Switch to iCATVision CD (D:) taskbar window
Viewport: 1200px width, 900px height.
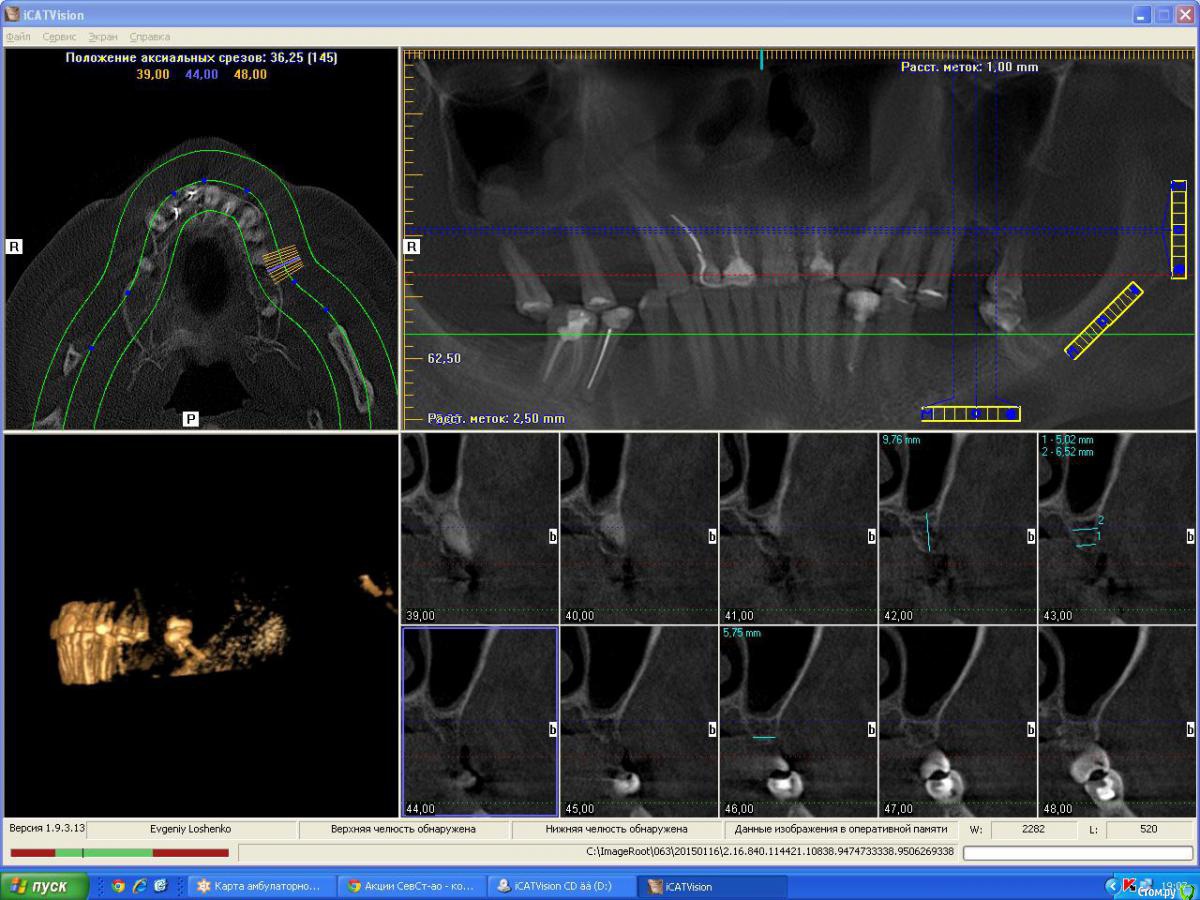[x=562, y=886]
